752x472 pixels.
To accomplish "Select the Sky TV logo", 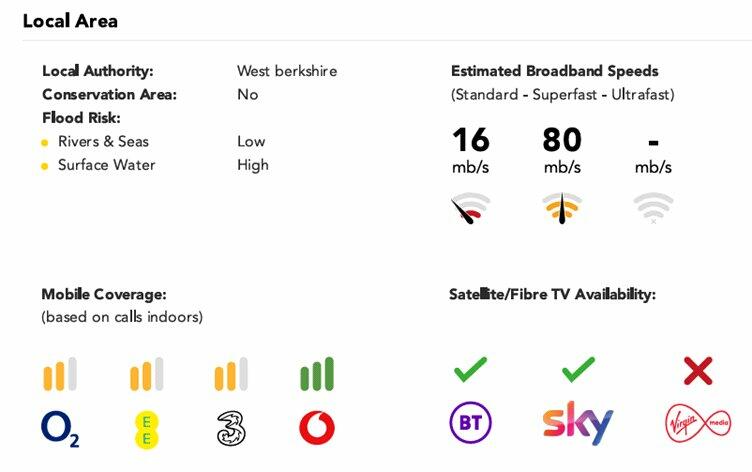I will [x=578, y=424].
